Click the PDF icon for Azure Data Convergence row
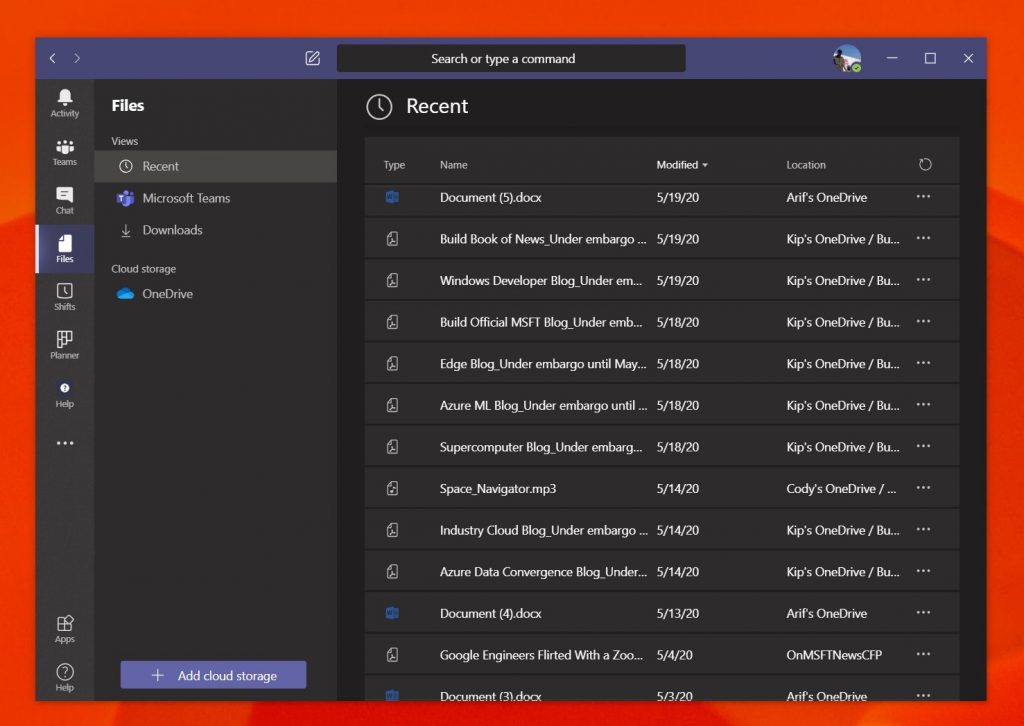 [392, 572]
